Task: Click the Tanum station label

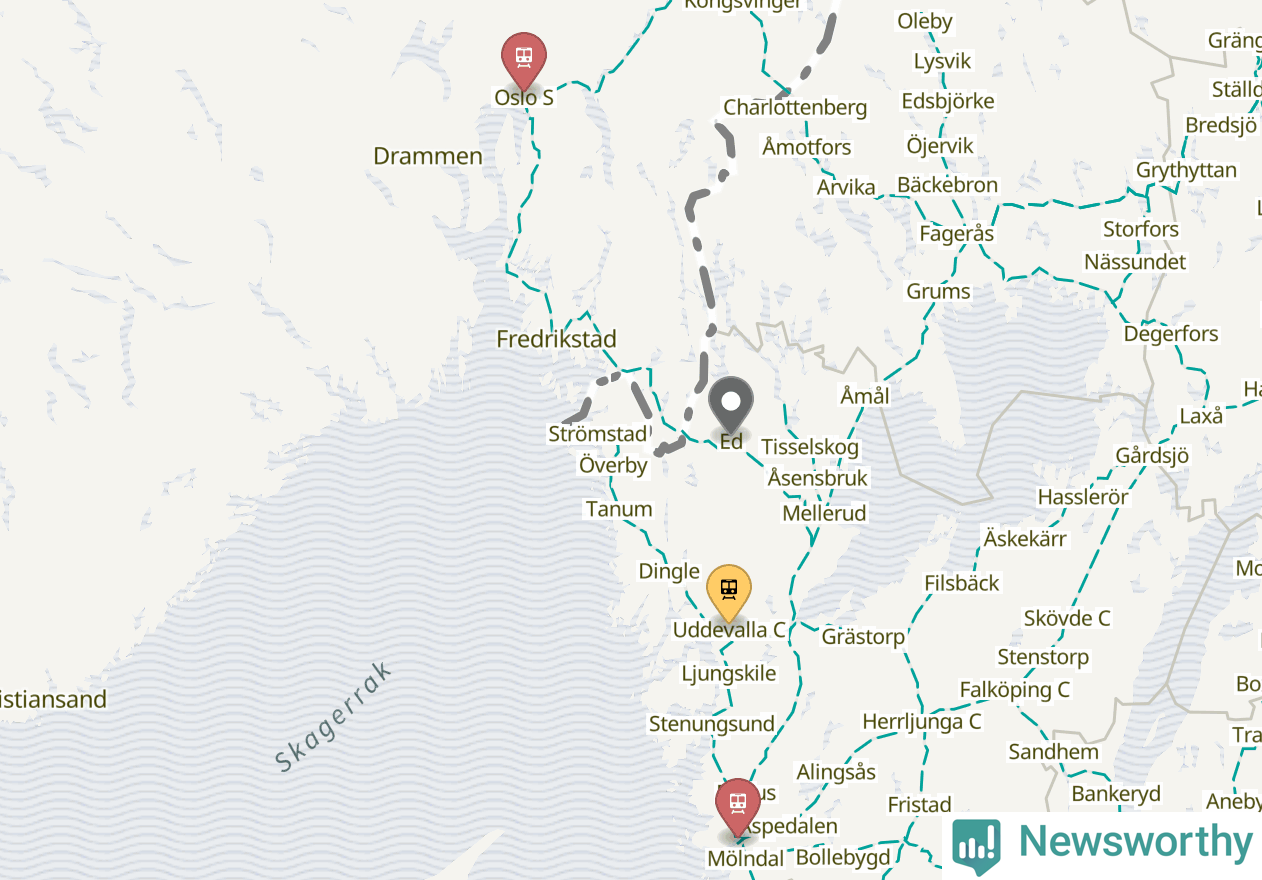Action: pyautogui.click(x=619, y=509)
